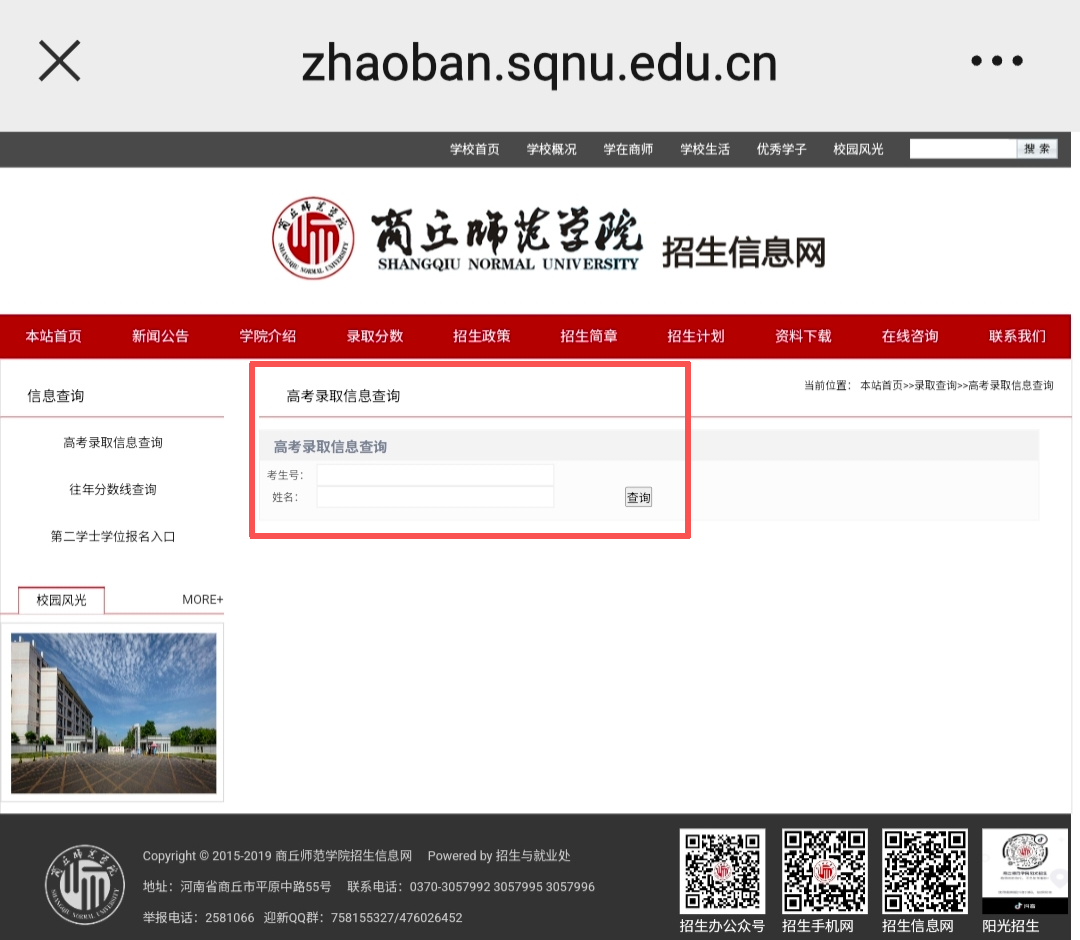This screenshot has width=1080, height=940.
Task: Click the 考生号 input field
Action: coord(435,475)
